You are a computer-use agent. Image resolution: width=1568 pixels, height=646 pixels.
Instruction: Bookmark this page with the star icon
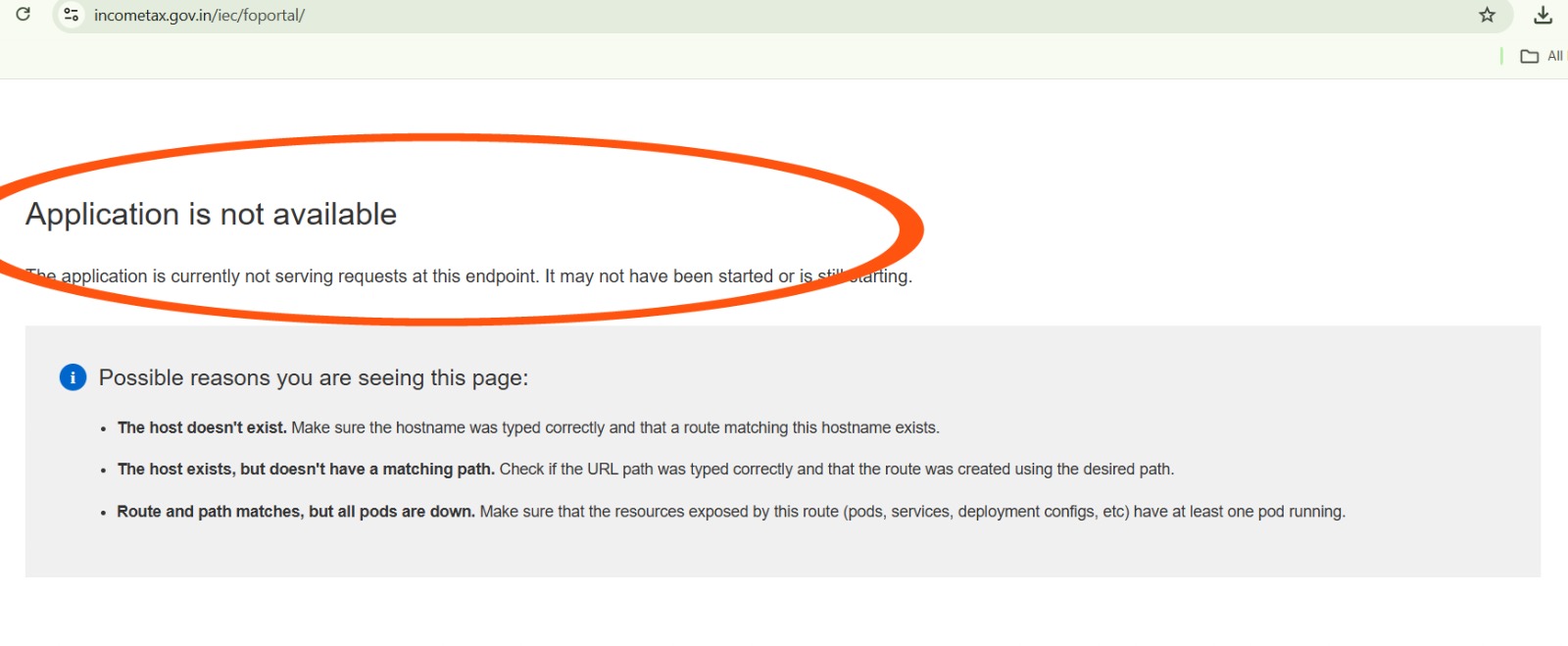tap(1487, 15)
